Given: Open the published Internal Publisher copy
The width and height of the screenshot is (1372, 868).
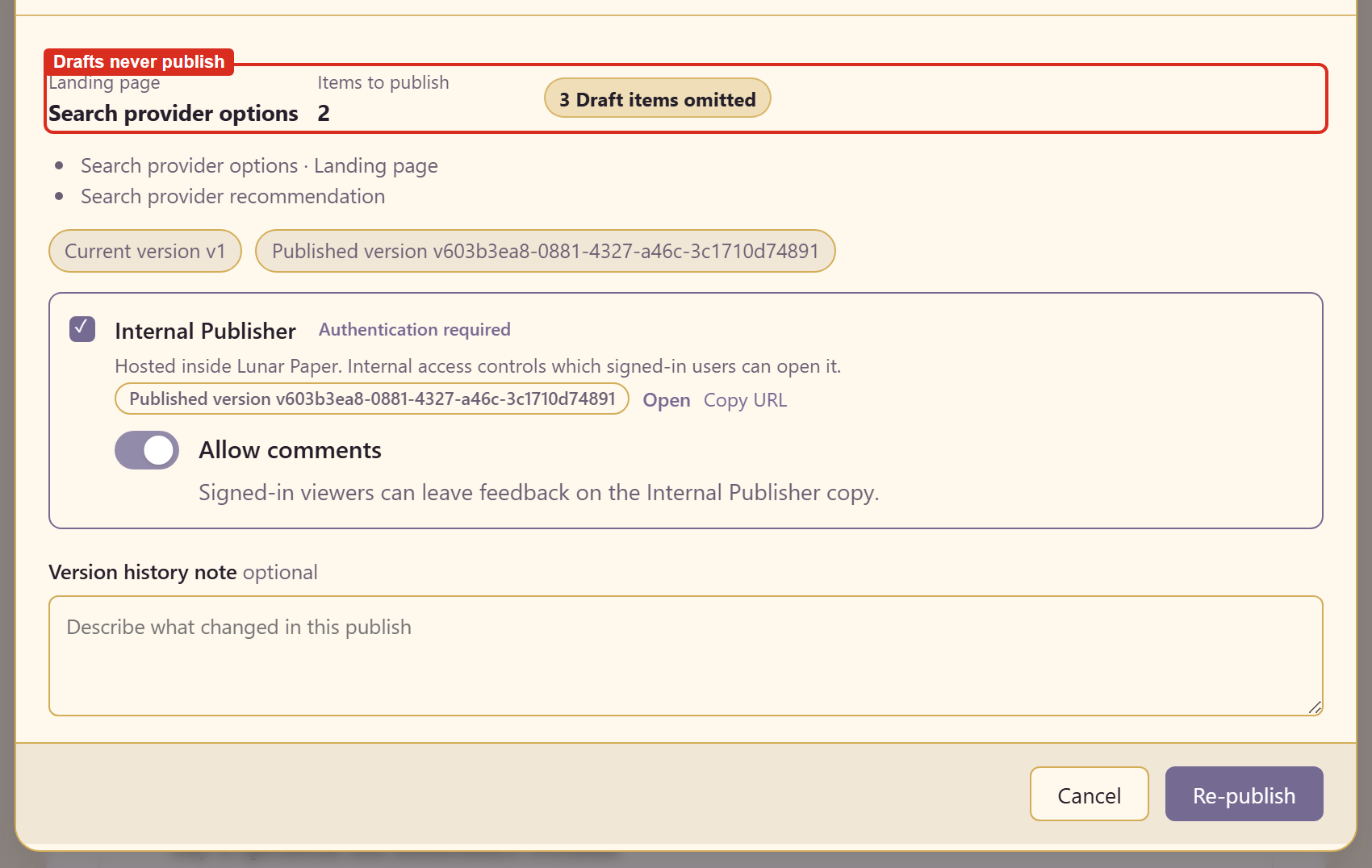Looking at the screenshot, I should 666,400.
